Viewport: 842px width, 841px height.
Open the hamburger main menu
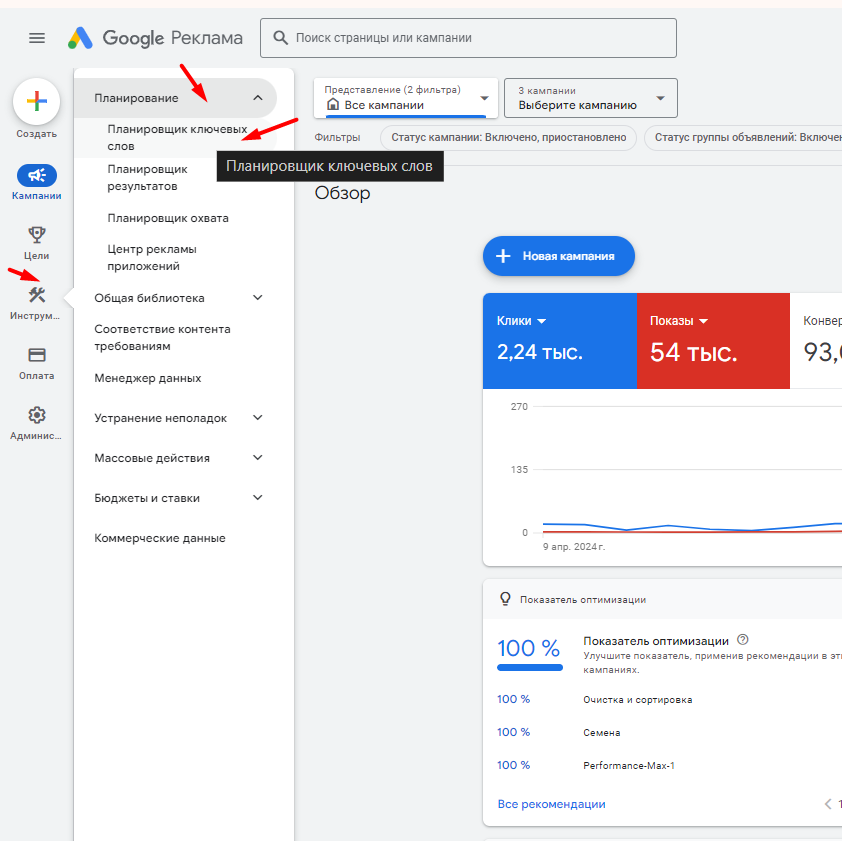[x=37, y=38]
